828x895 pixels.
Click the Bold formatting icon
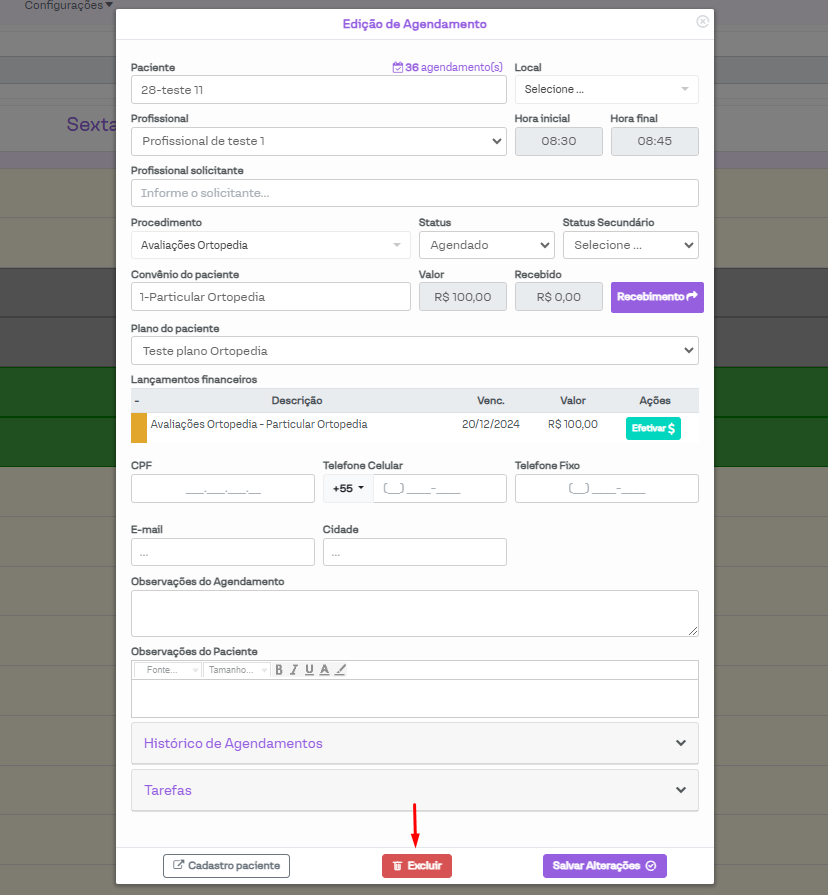pos(280,670)
